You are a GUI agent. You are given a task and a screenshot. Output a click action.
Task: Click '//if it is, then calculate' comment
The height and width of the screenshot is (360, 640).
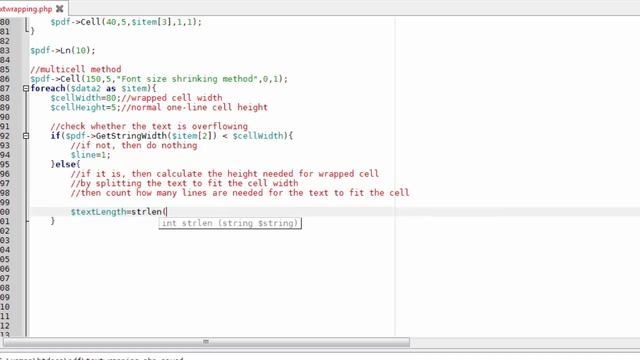click(x=225, y=174)
